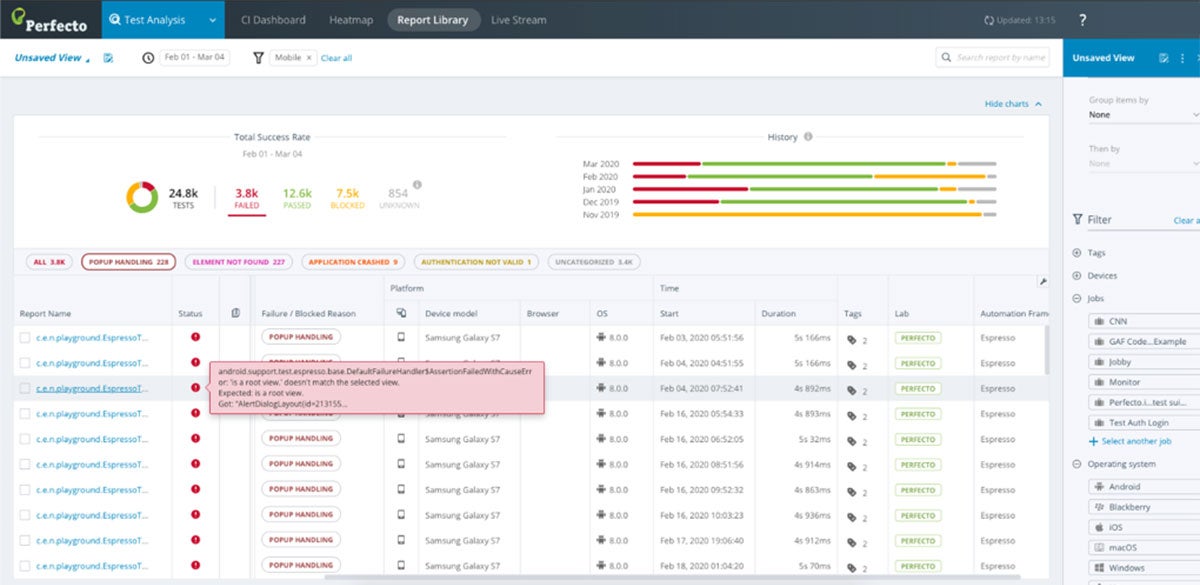Click the Clear all filters link
Screen dimensions: 1200x585
(x=336, y=58)
